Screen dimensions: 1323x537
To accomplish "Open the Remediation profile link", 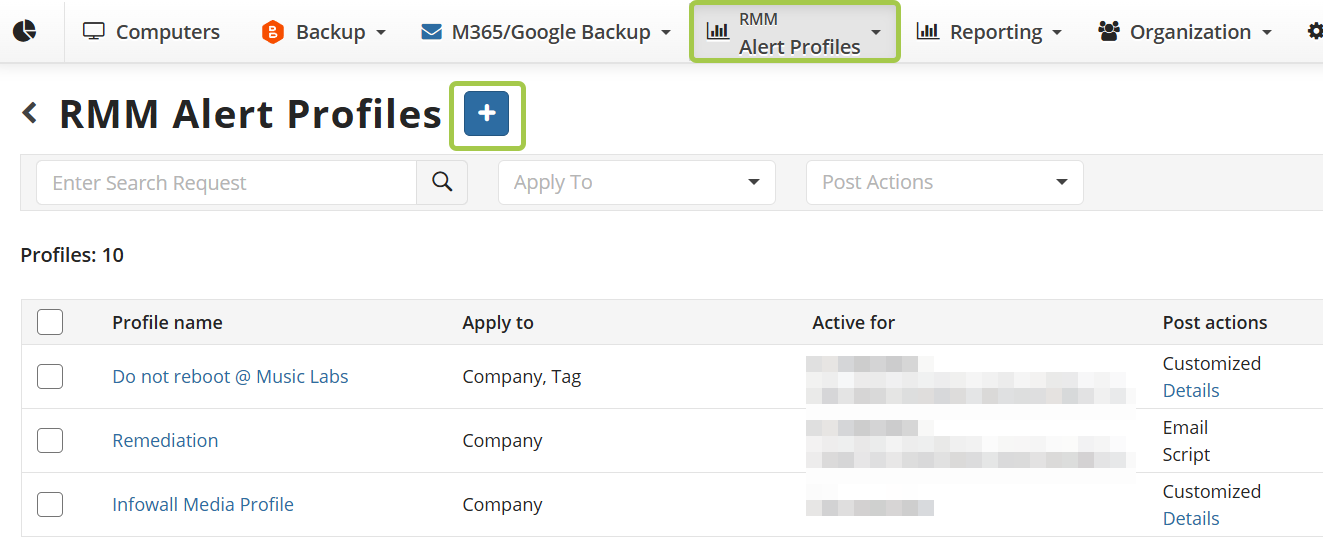I will coord(165,440).
